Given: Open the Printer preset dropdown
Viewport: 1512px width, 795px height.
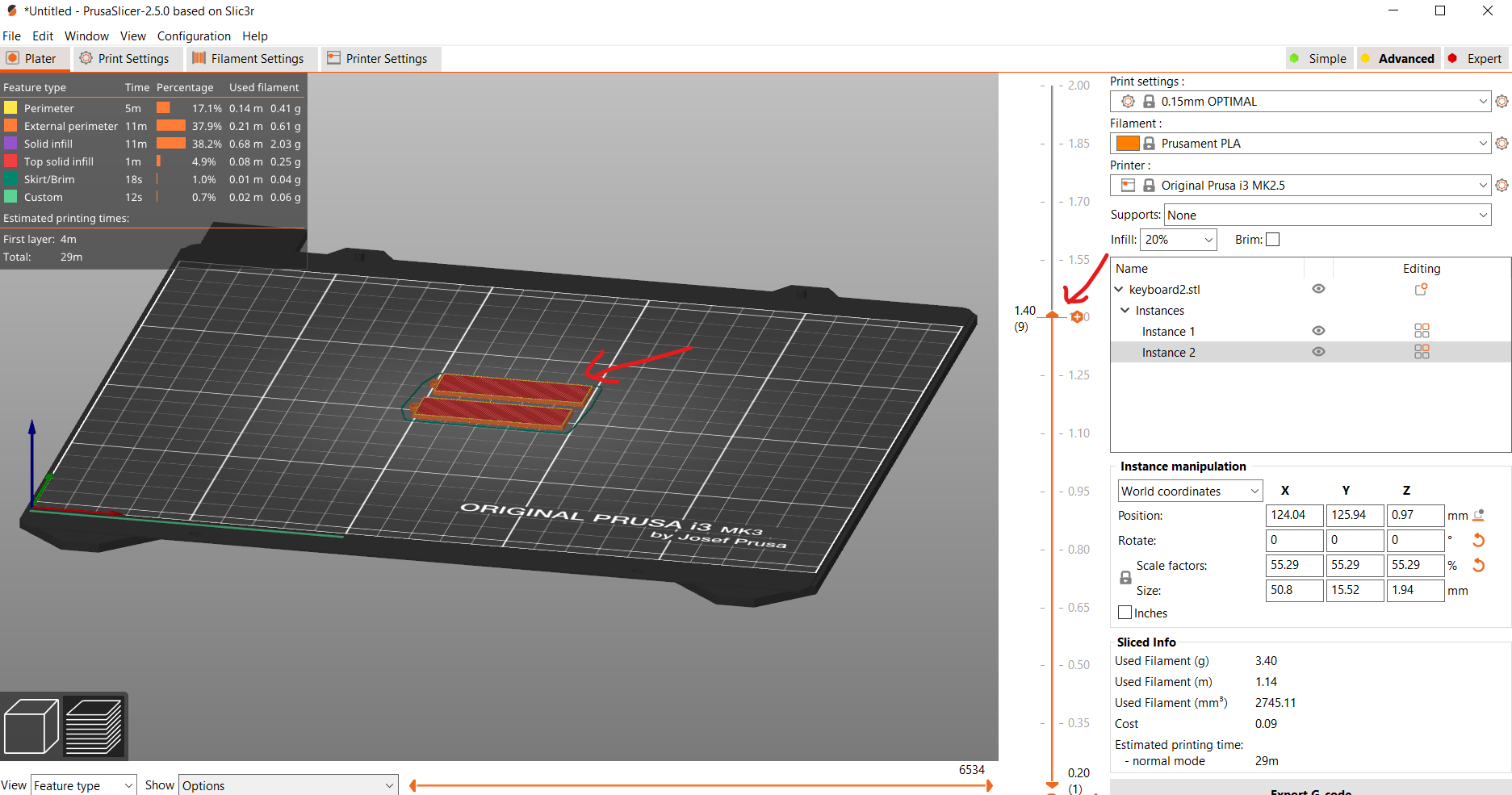Looking at the screenshot, I should point(1300,186).
